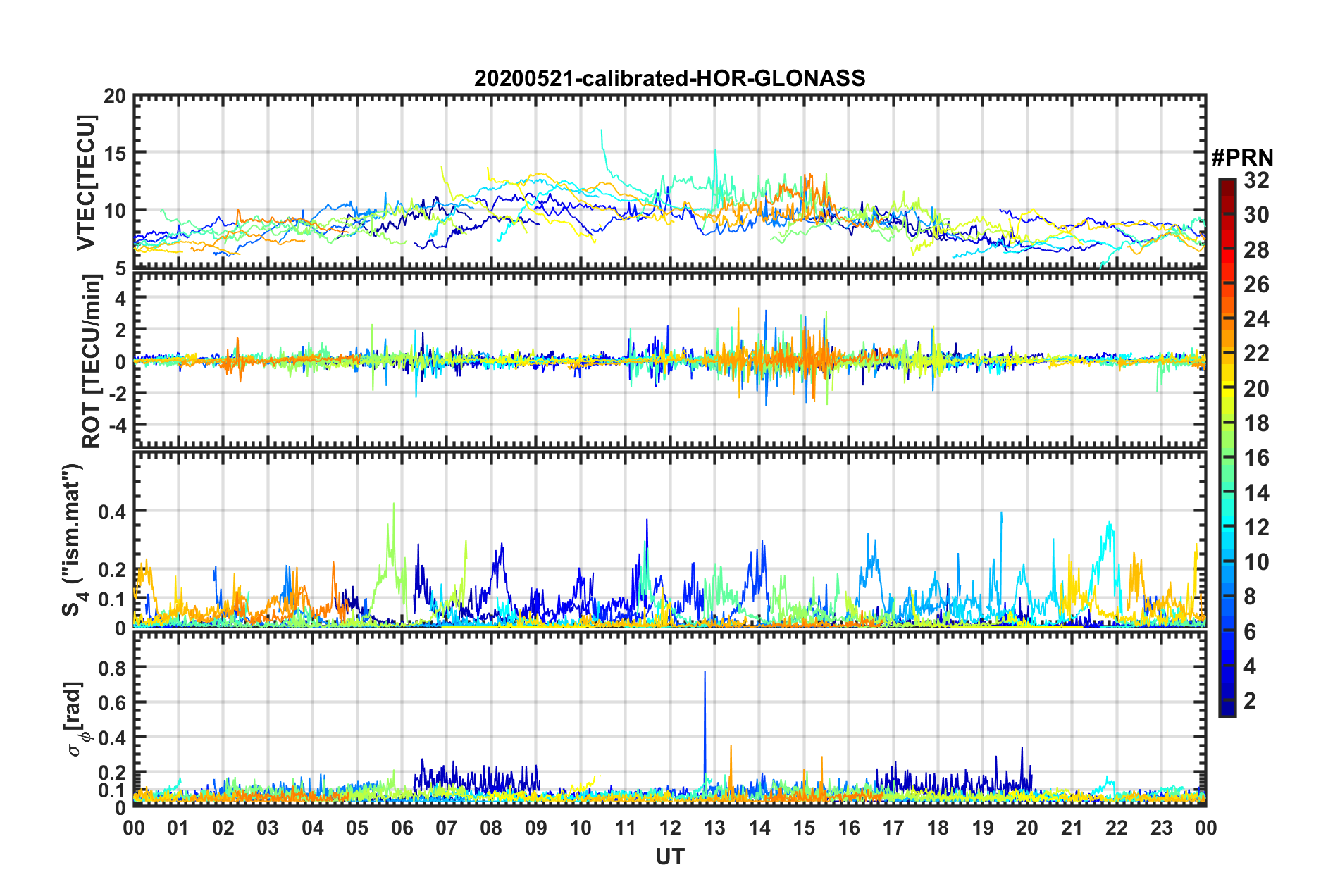The image size is (1340, 896).
Task: Click colorbar tick label 12
Action: tap(1256, 528)
